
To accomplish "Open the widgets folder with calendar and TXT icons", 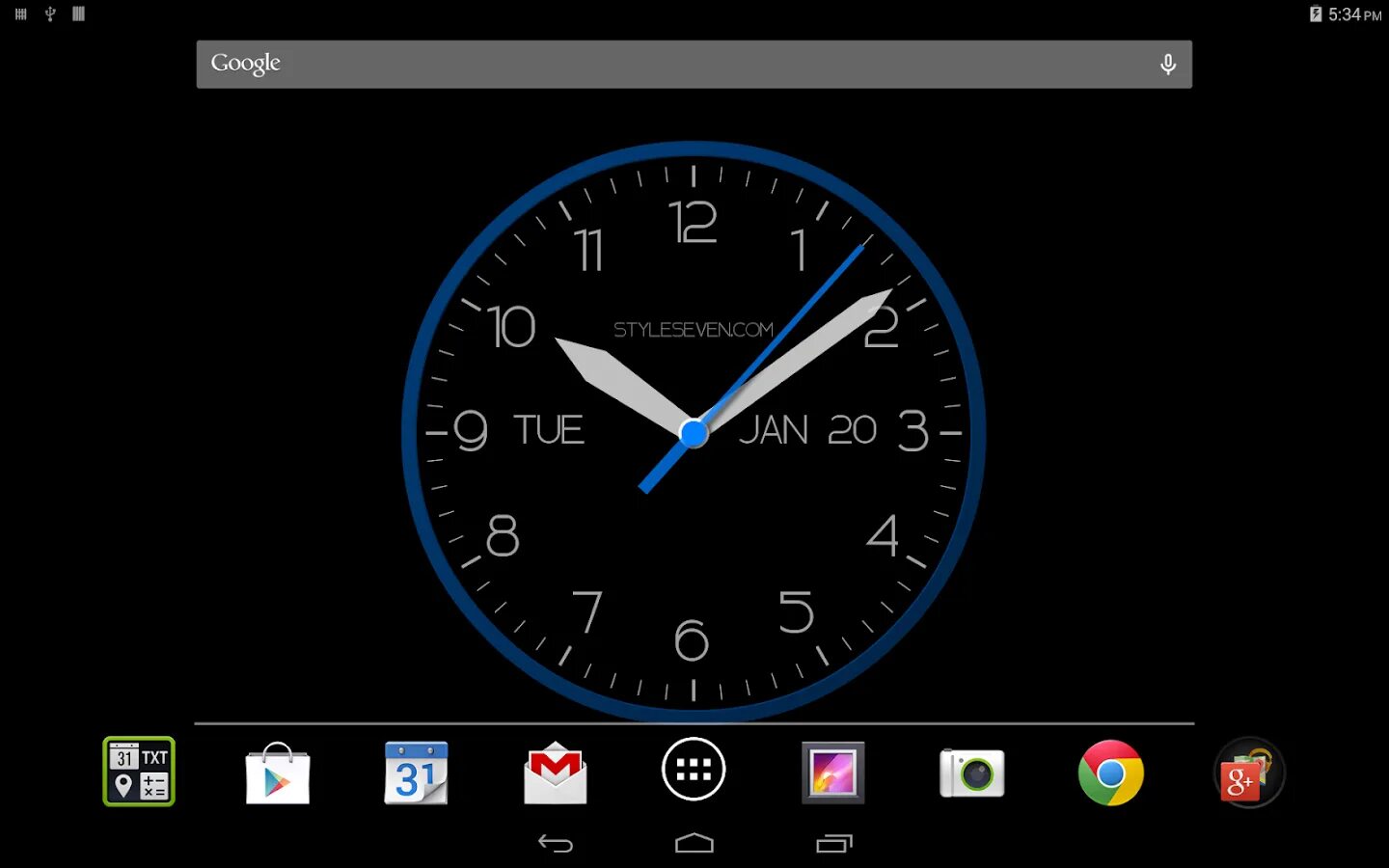I will [139, 772].
